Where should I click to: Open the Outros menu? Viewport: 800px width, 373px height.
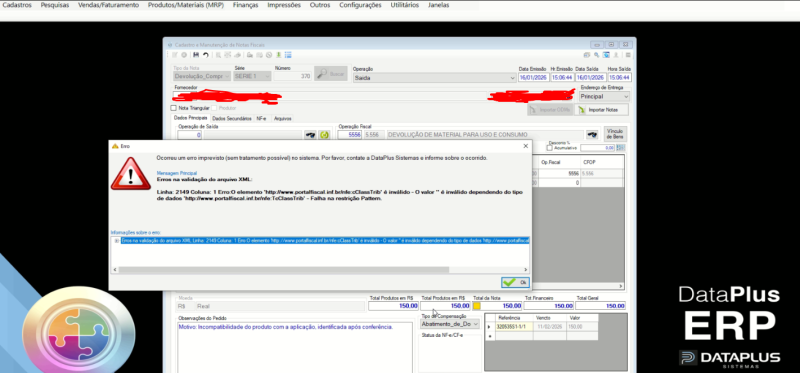tap(320, 5)
